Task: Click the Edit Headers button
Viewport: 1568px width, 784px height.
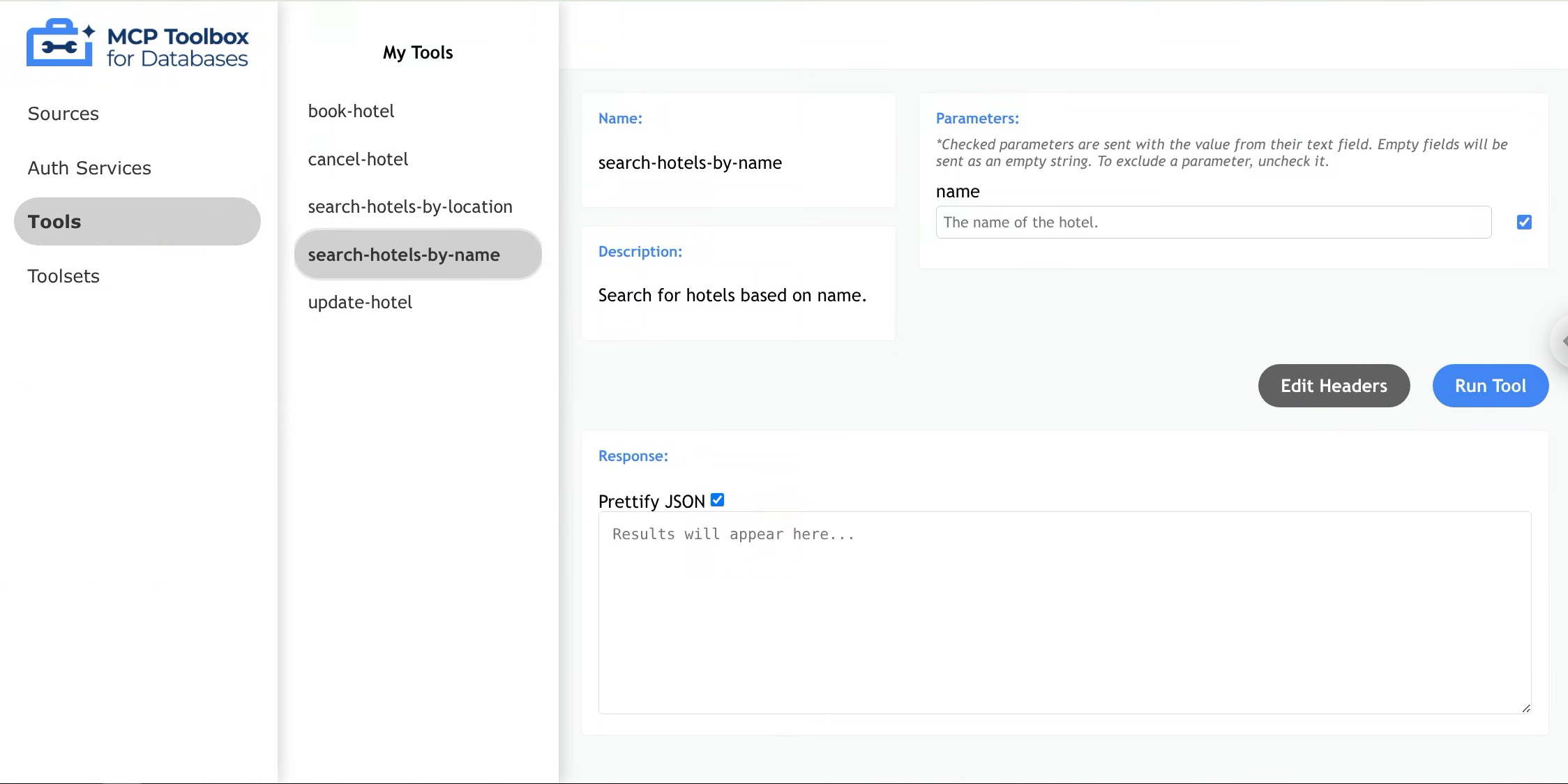Action: [x=1334, y=386]
